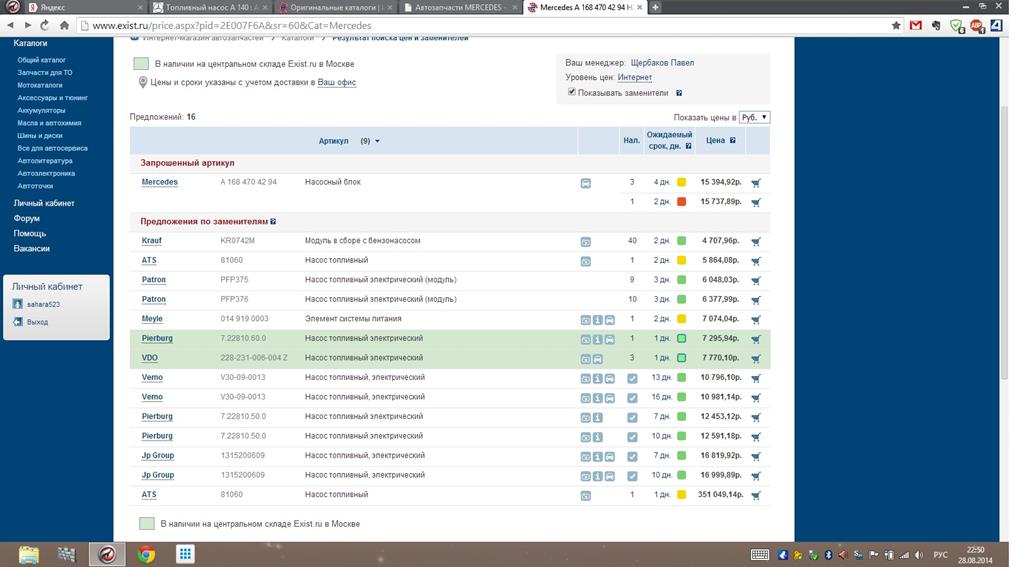Open Помощь in the sidebar menu
Screen dimensions: 1024x567
tap(29, 233)
